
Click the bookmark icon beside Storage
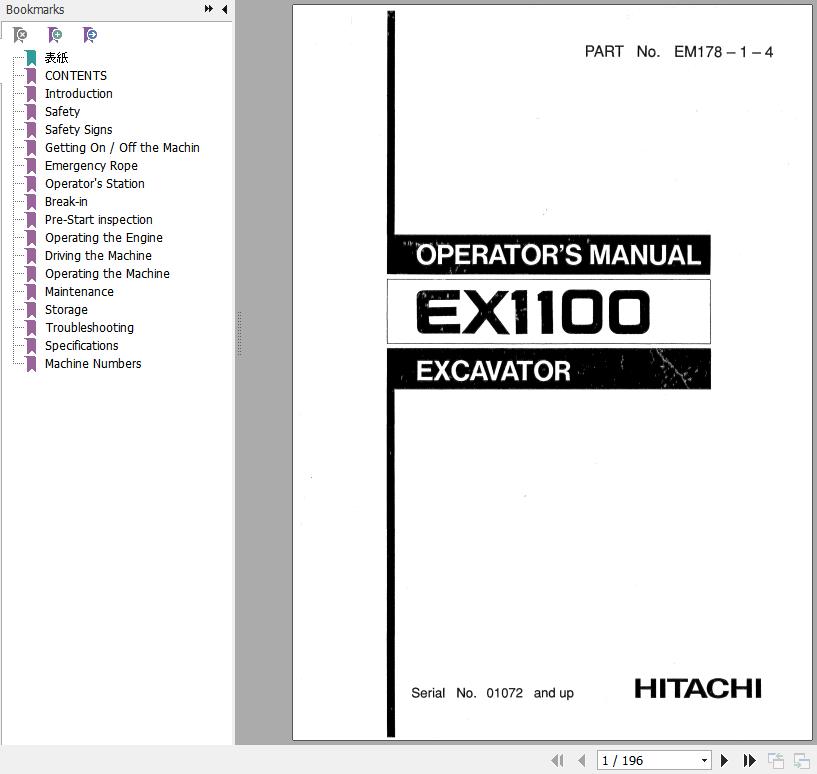(x=31, y=310)
